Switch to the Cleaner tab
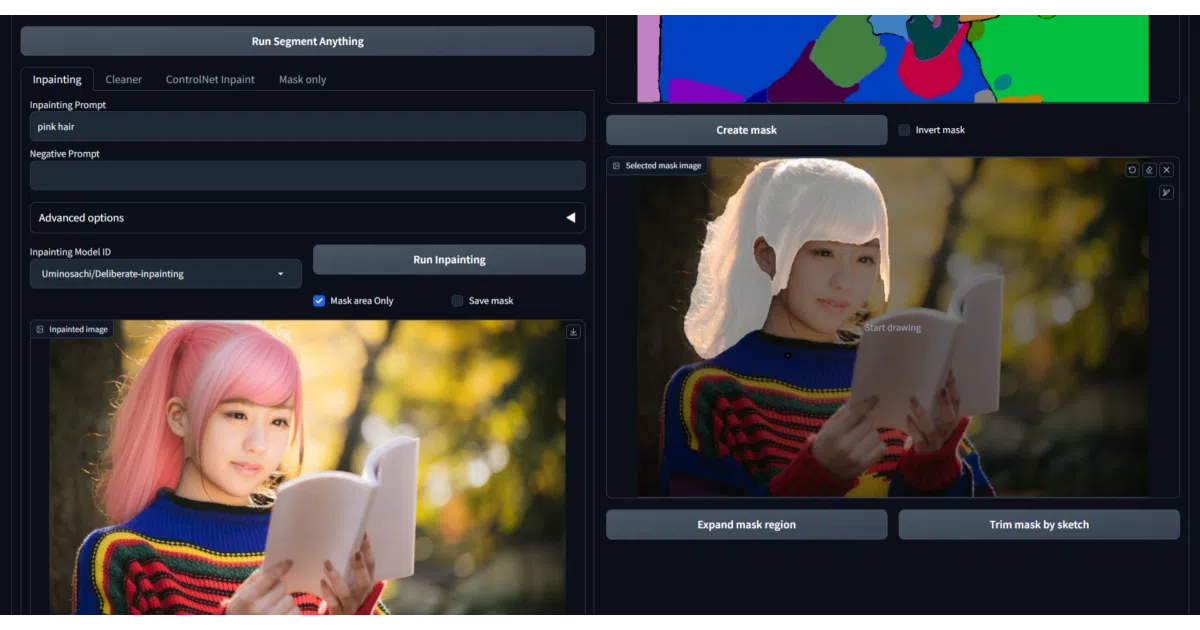 pos(124,79)
